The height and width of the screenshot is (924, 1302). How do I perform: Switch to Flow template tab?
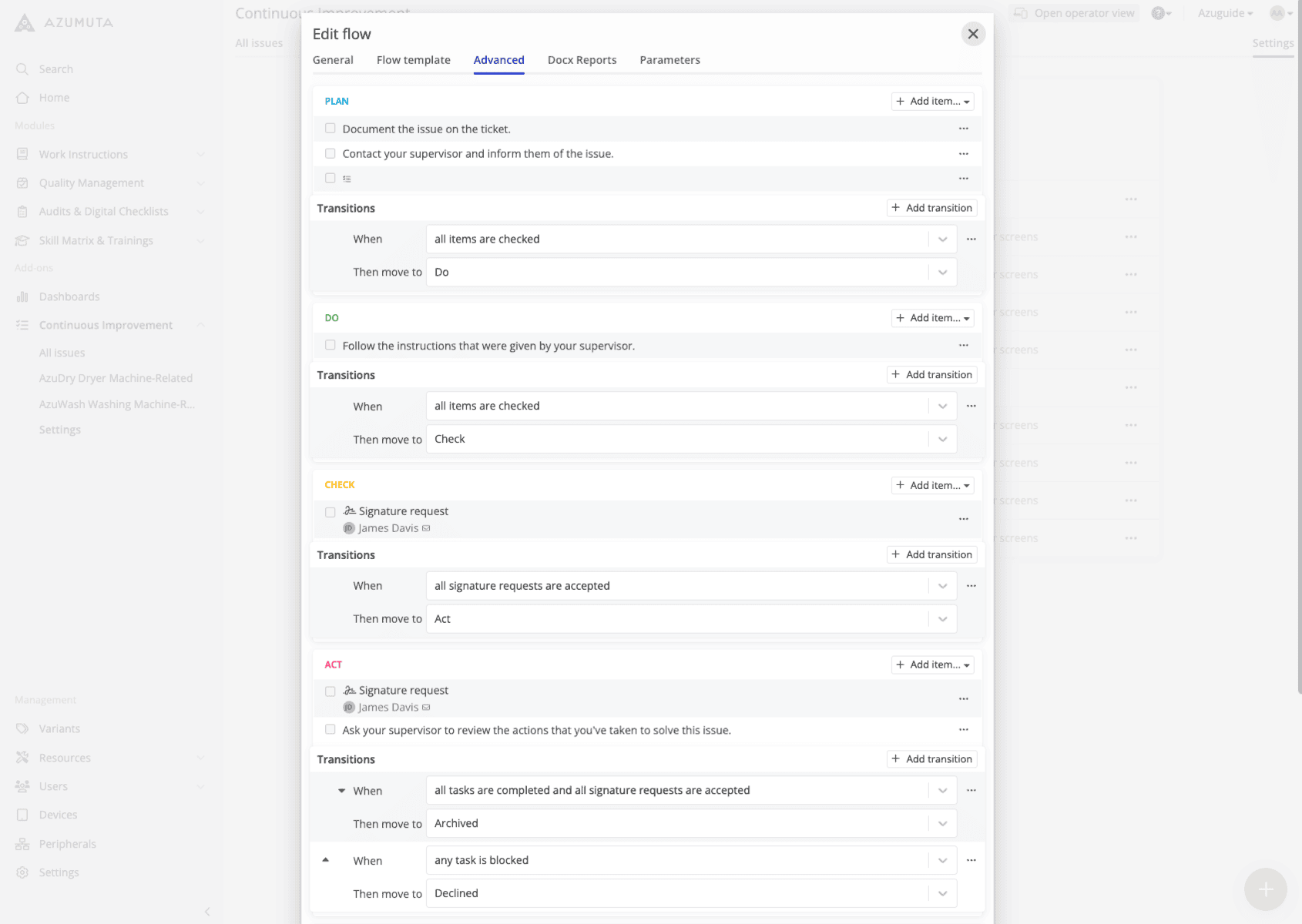coord(413,60)
